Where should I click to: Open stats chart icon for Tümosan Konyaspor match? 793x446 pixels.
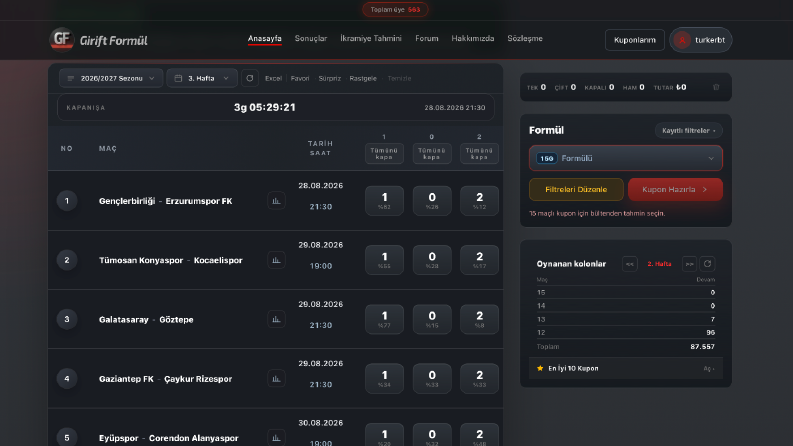click(x=276, y=260)
